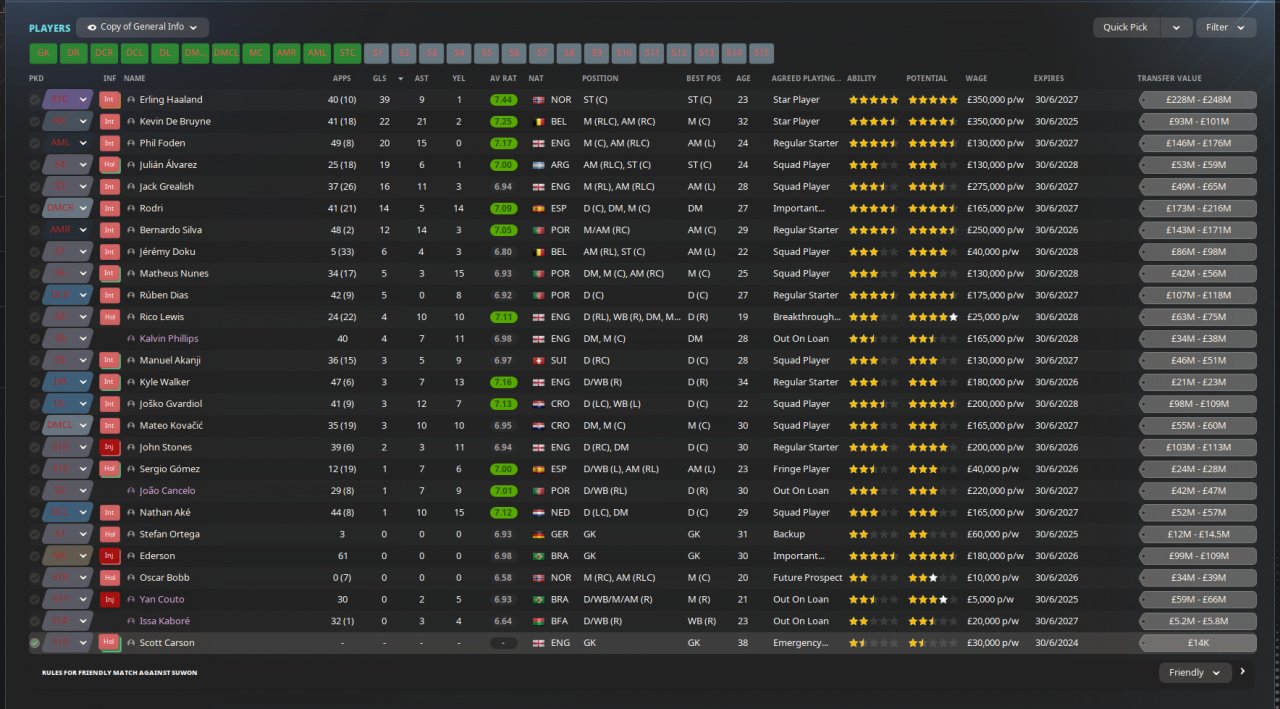Click the player icon beside Rodri
Screen dimensions: 1280x709
pyautogui.click(x=131, y=208)
